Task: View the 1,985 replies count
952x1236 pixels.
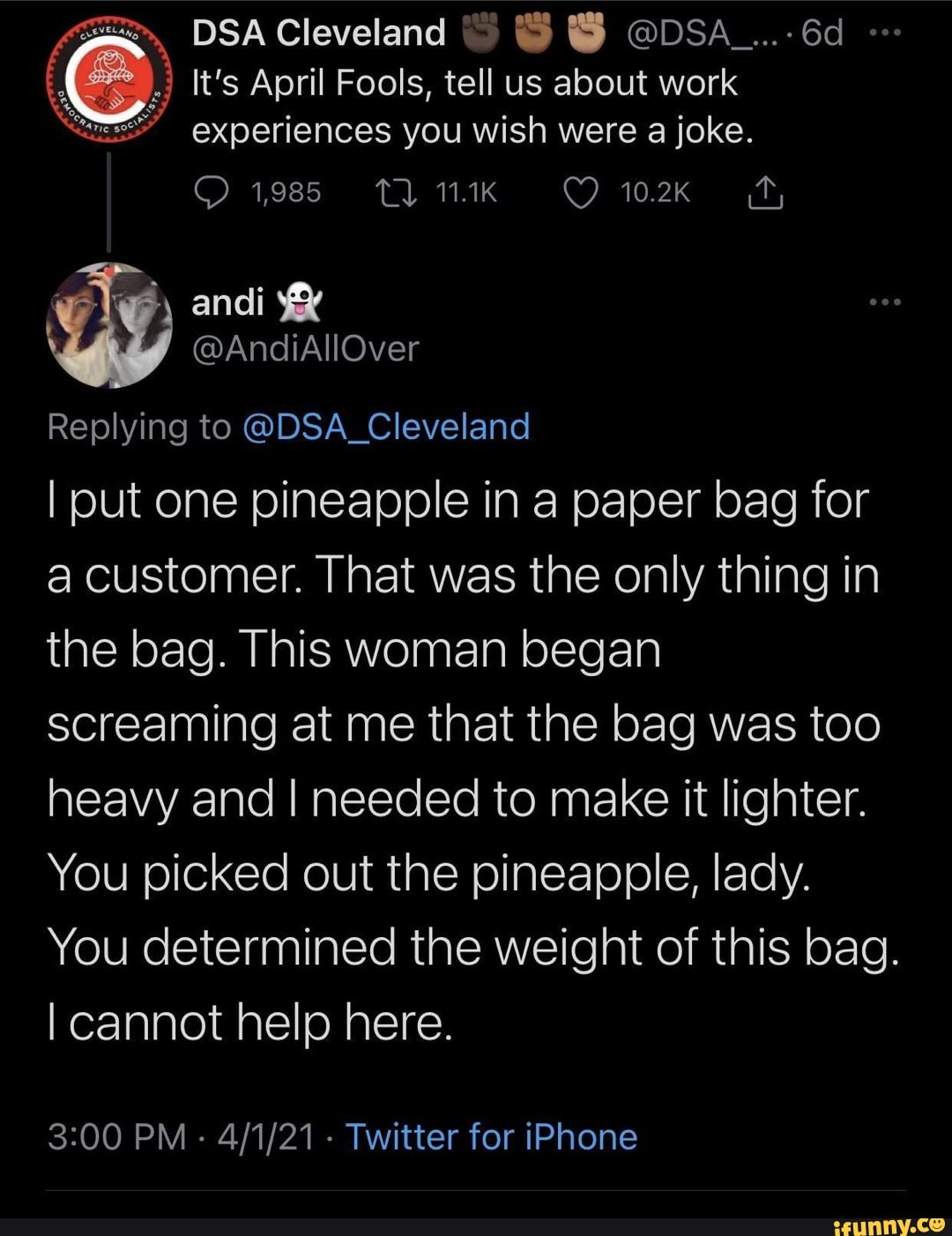Action: 286,193
